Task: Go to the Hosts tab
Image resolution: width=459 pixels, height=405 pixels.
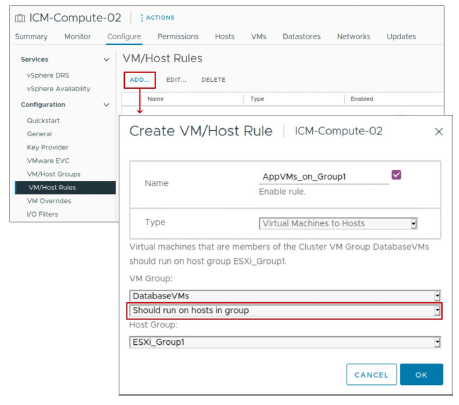Action: coord(225,37)
